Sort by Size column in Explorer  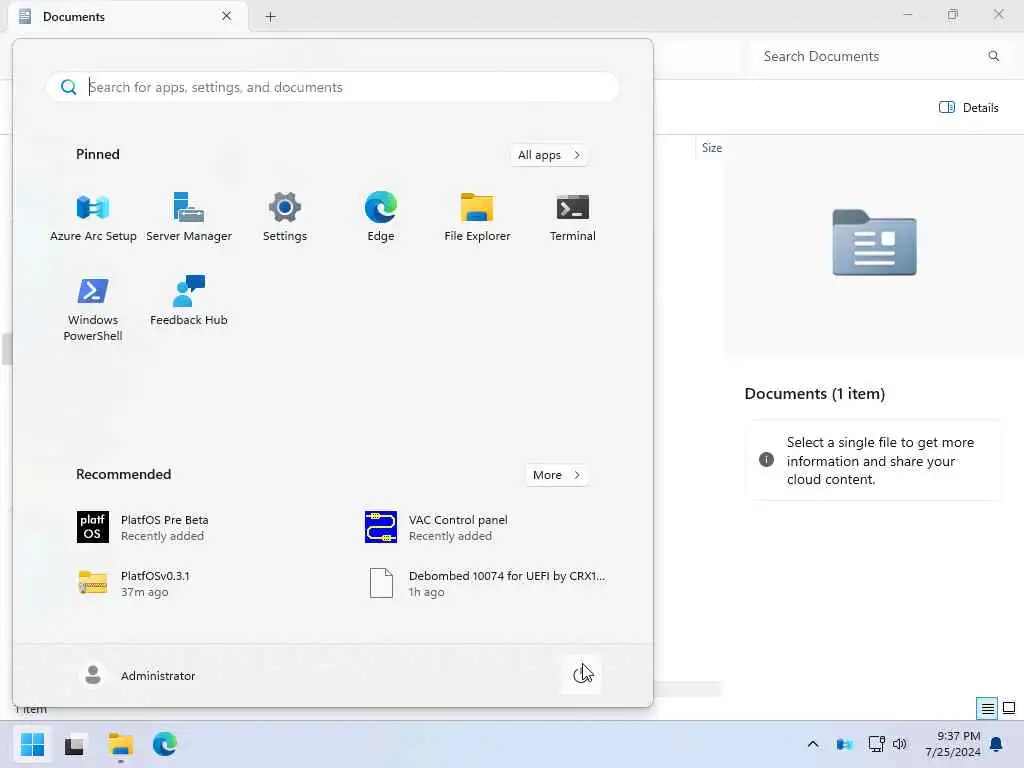point(711,148)
